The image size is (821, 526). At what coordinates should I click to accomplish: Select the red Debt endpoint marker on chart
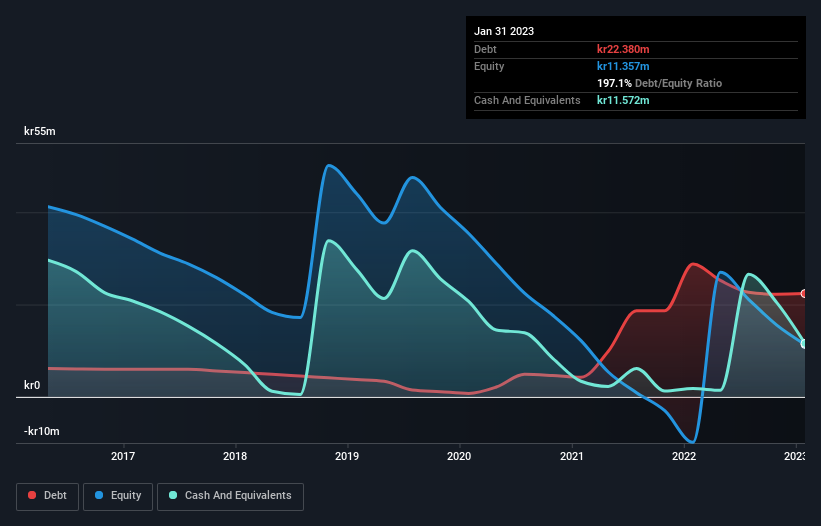click(804, 294)
